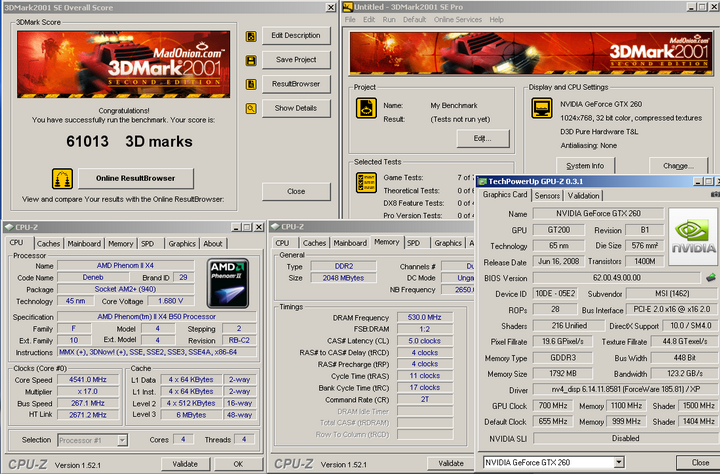720x474 pixels.
Task: Click the 3DMark2001 SE Pro title bar icon
Action: [x=348, y=7]
